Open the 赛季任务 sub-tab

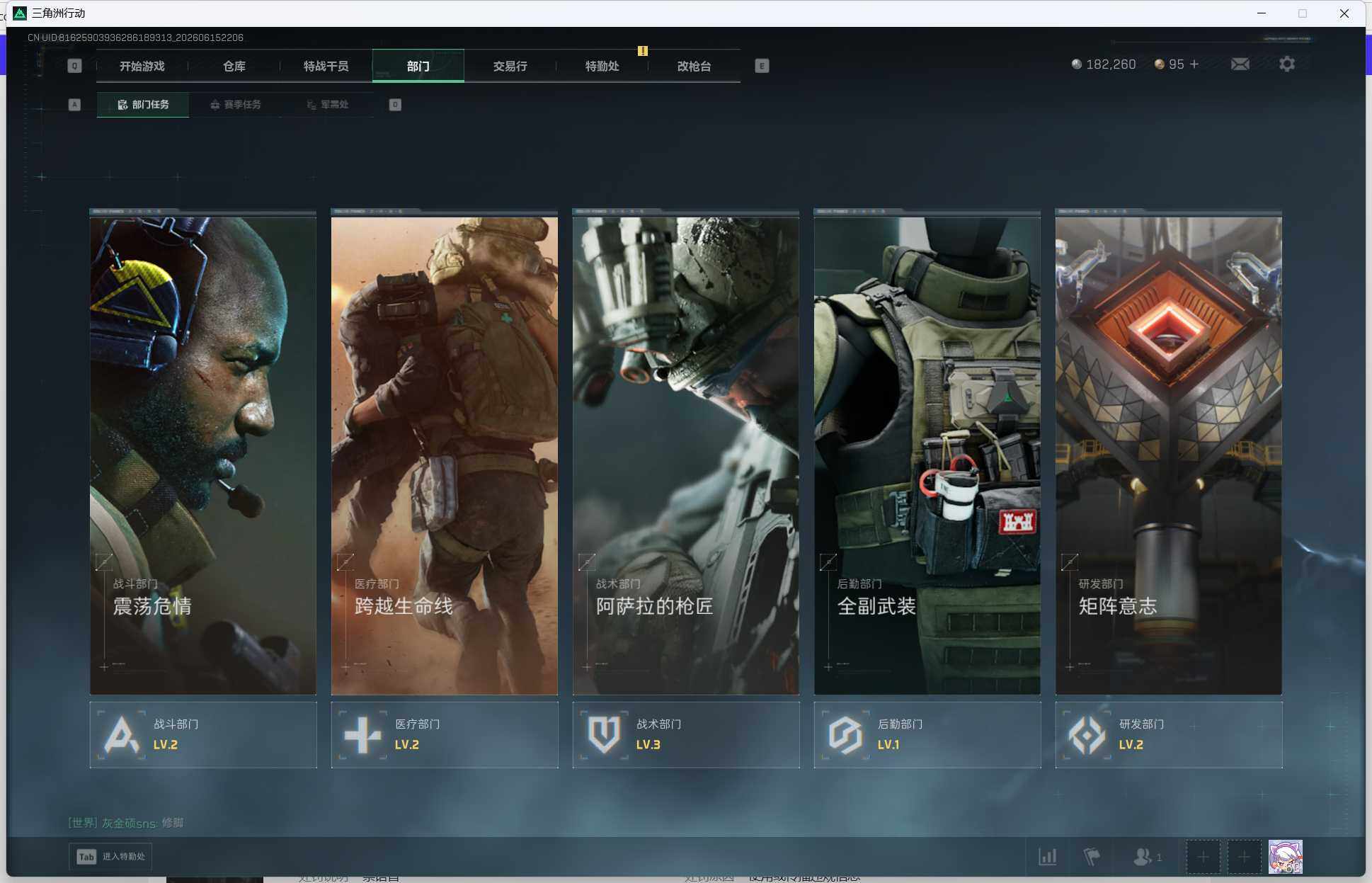[235, 104]
